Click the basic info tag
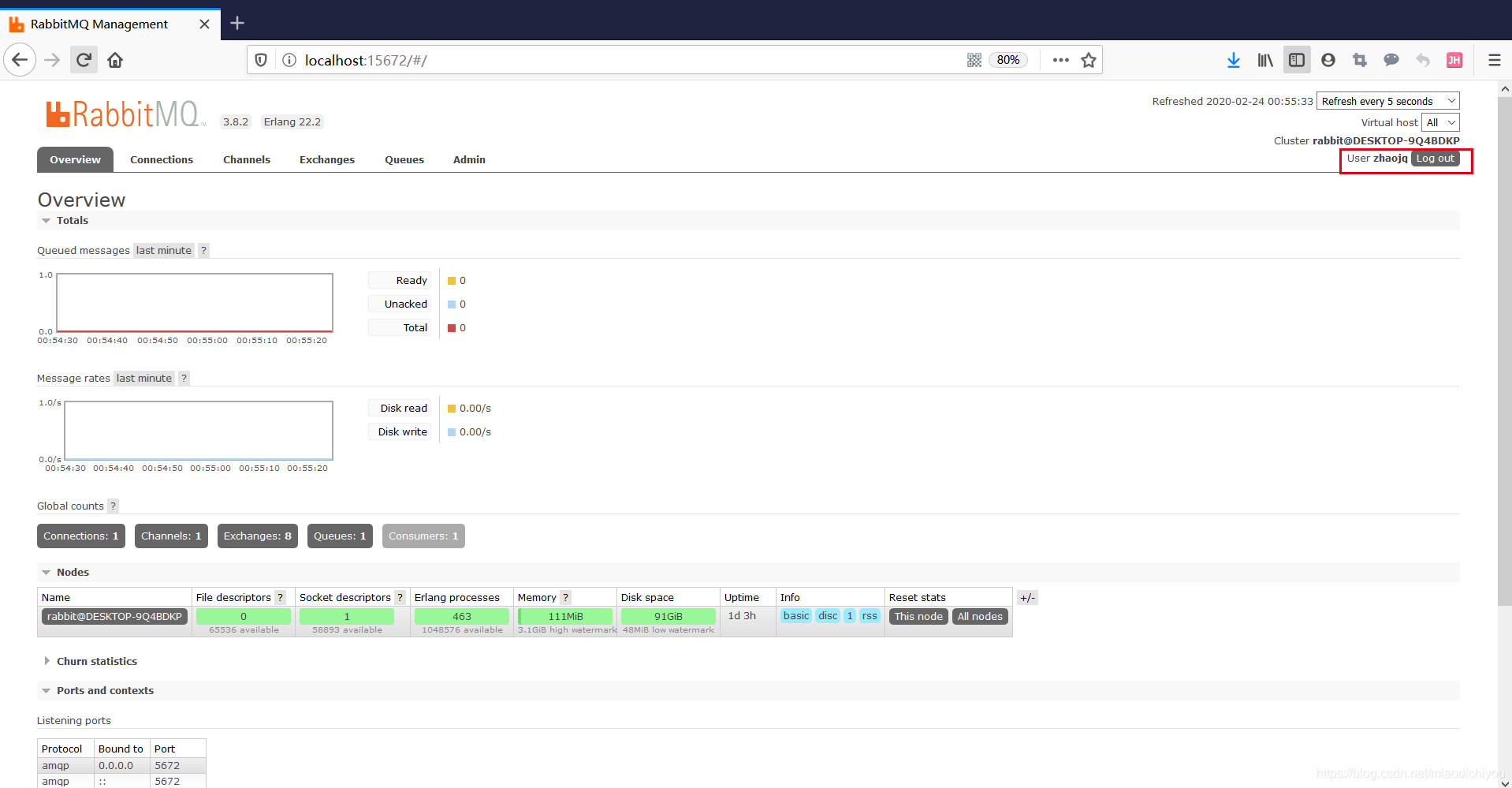The height and width of the screenshot is (788, 1512). pyautogui.click(x=796, y=616)
